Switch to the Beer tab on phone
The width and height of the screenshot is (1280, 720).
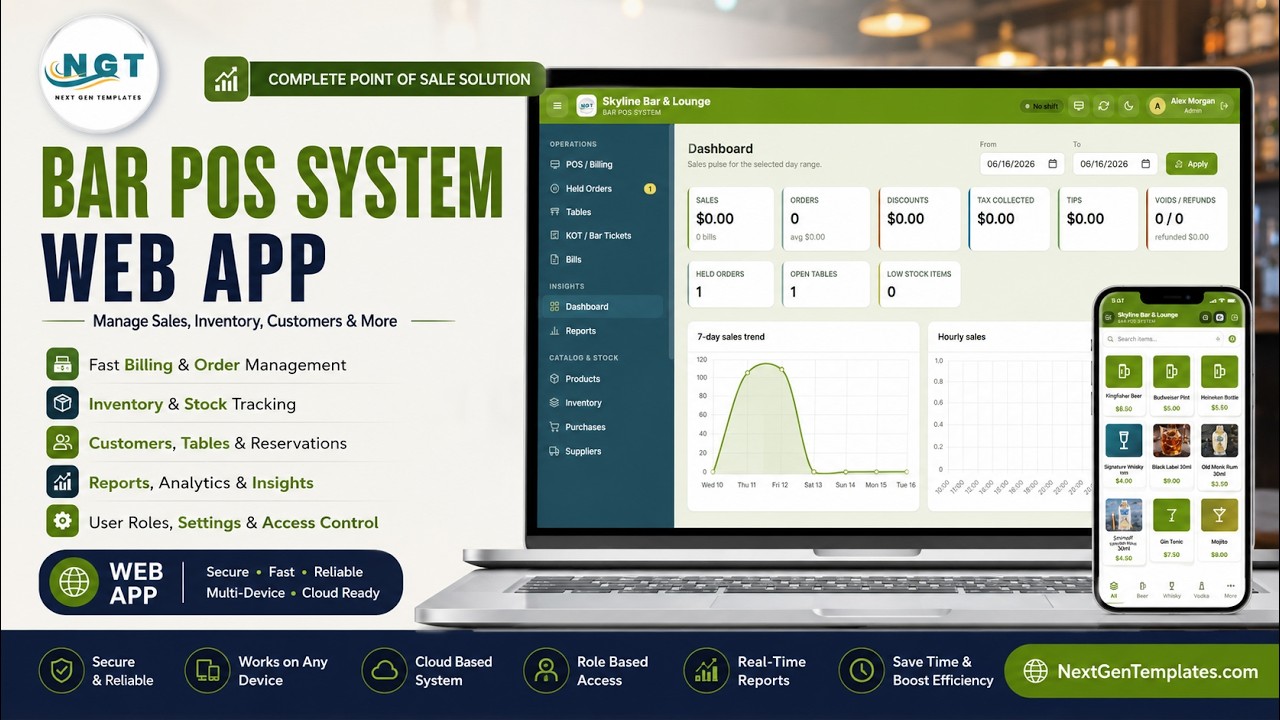[1142, 590]
